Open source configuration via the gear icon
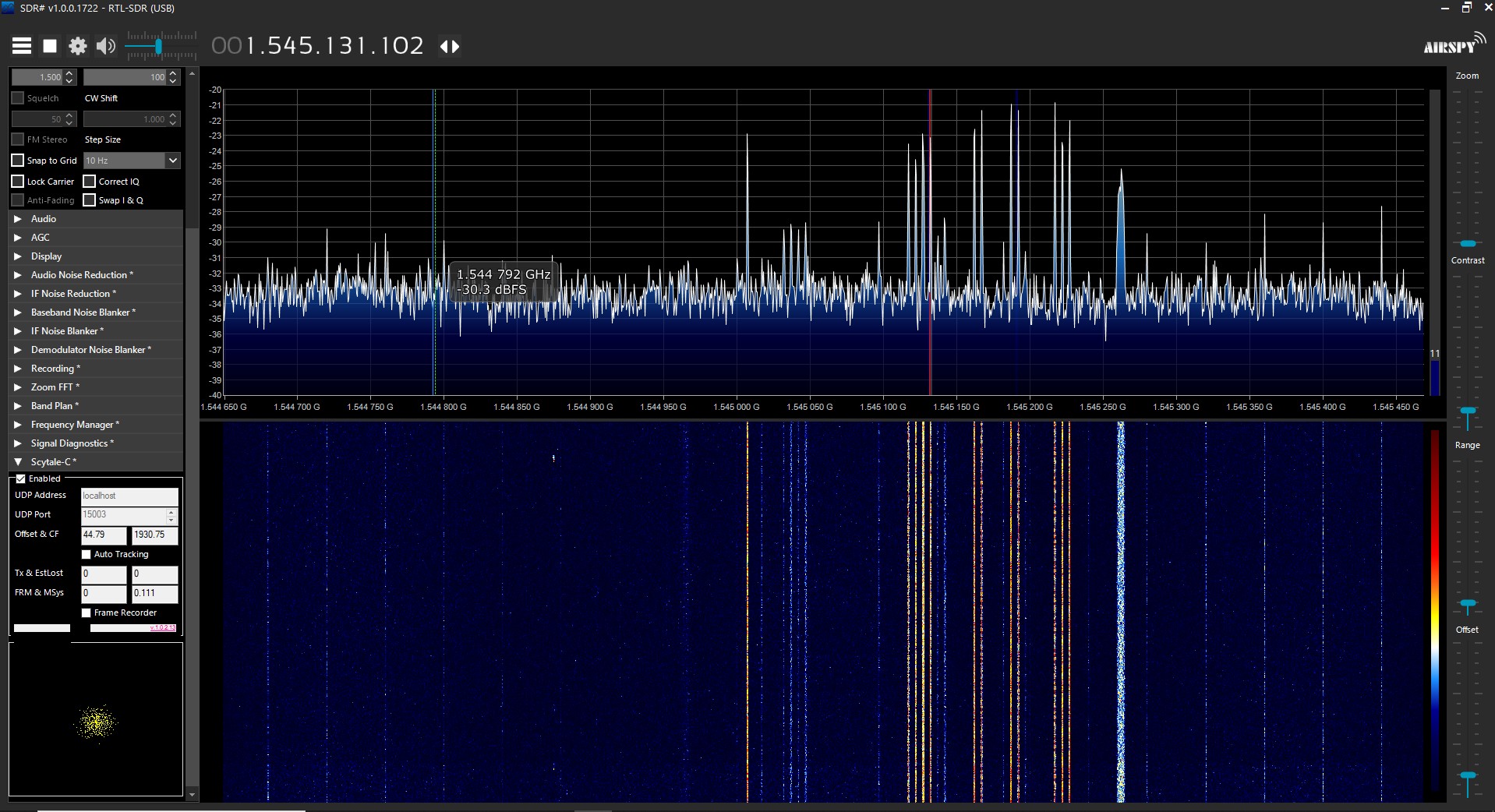The image size is (1495, 812). (x=77, y=45)
